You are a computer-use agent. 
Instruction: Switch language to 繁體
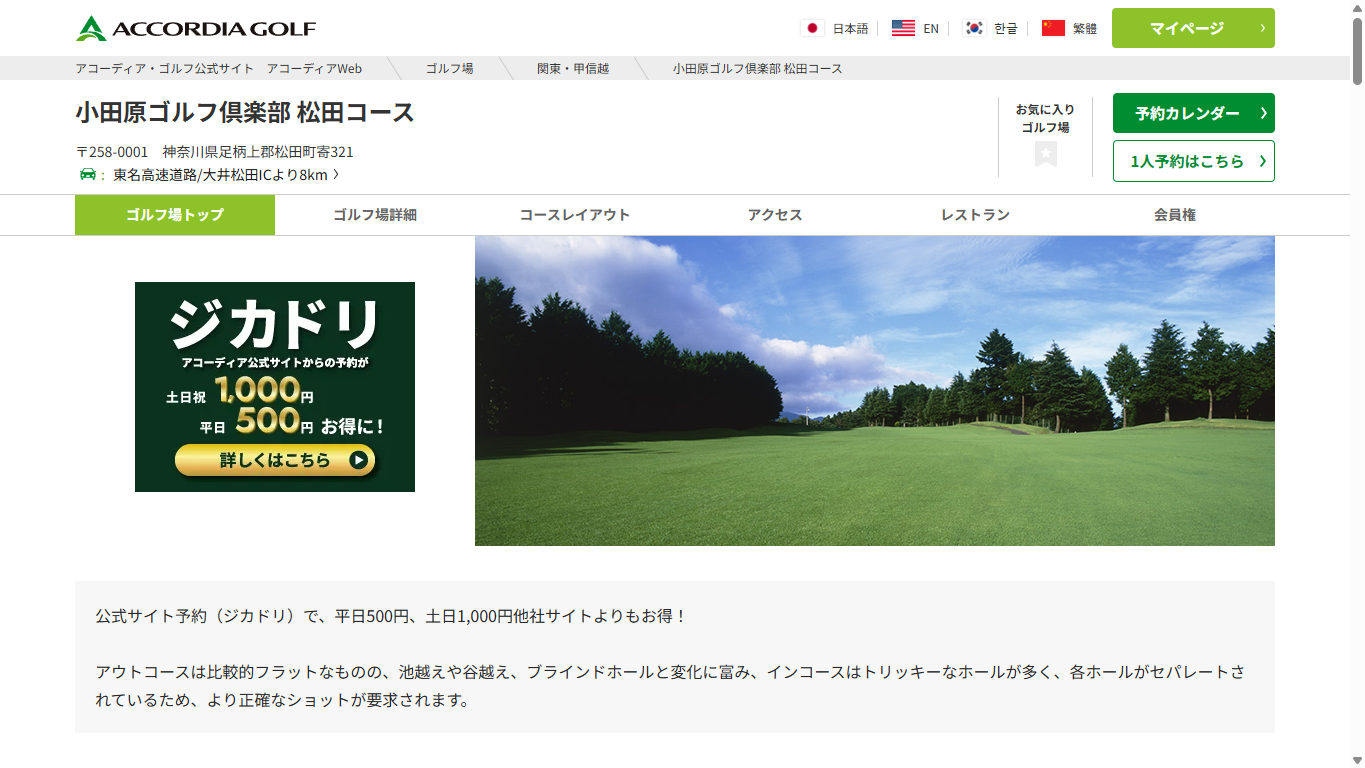click(x=1085, y=28)
